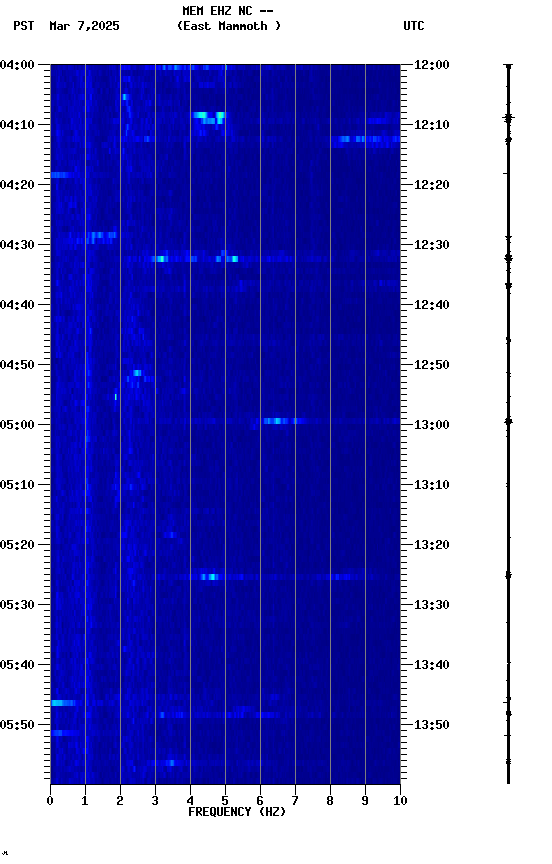The image size is (552, 864).
Task: Click the 3-5 Hz event streak at 12:32
Action: click(x=197, y=258)
